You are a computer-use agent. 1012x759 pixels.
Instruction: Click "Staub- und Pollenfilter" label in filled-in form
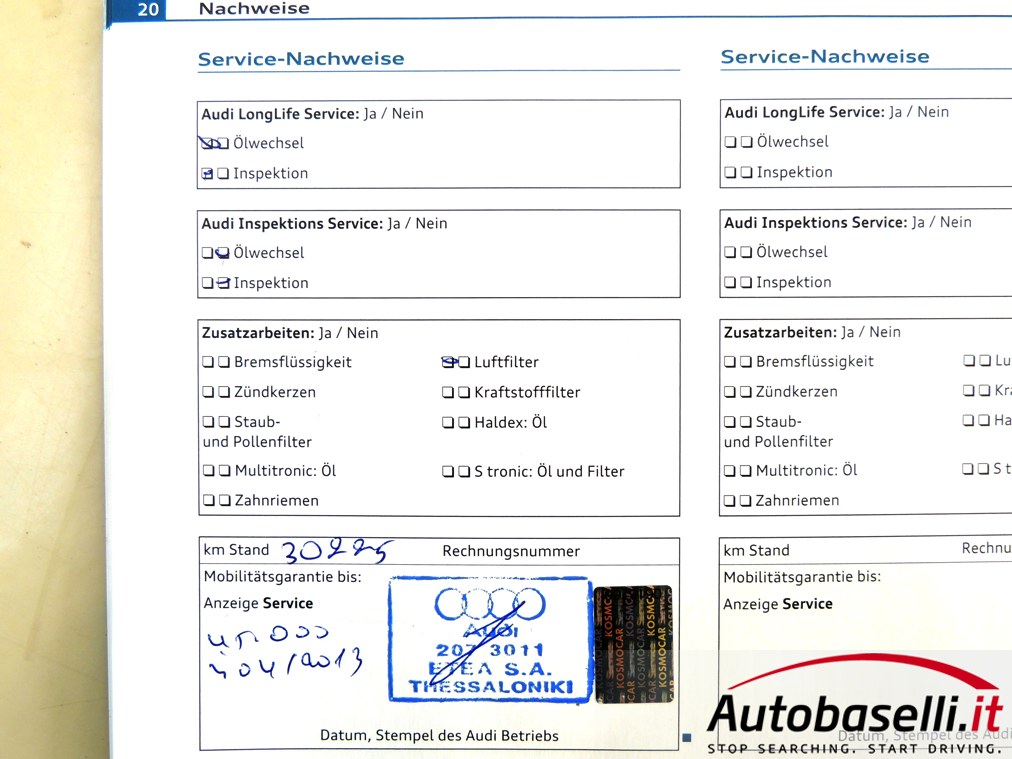[258, 432]
